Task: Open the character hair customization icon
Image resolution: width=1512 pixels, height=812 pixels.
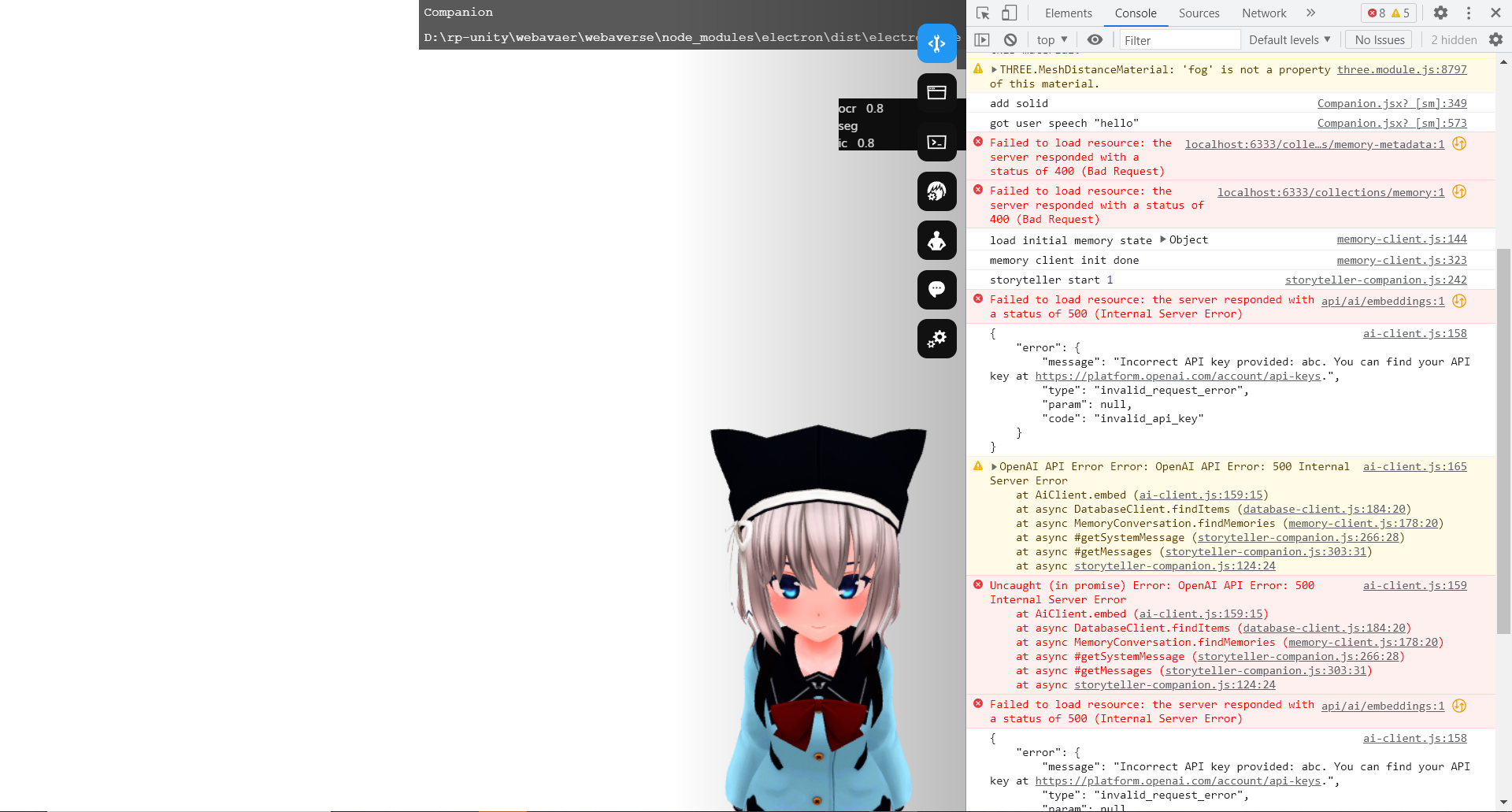Action: (x=936, y=191)
